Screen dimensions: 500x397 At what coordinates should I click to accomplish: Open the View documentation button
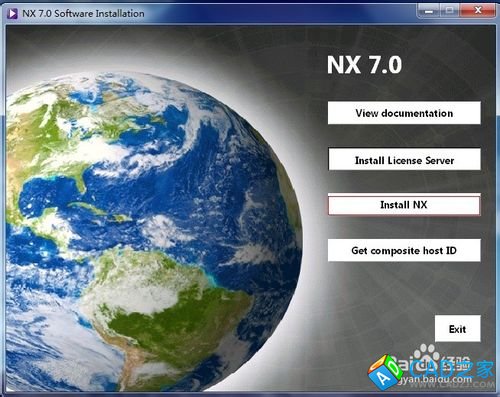pos(404,113)
